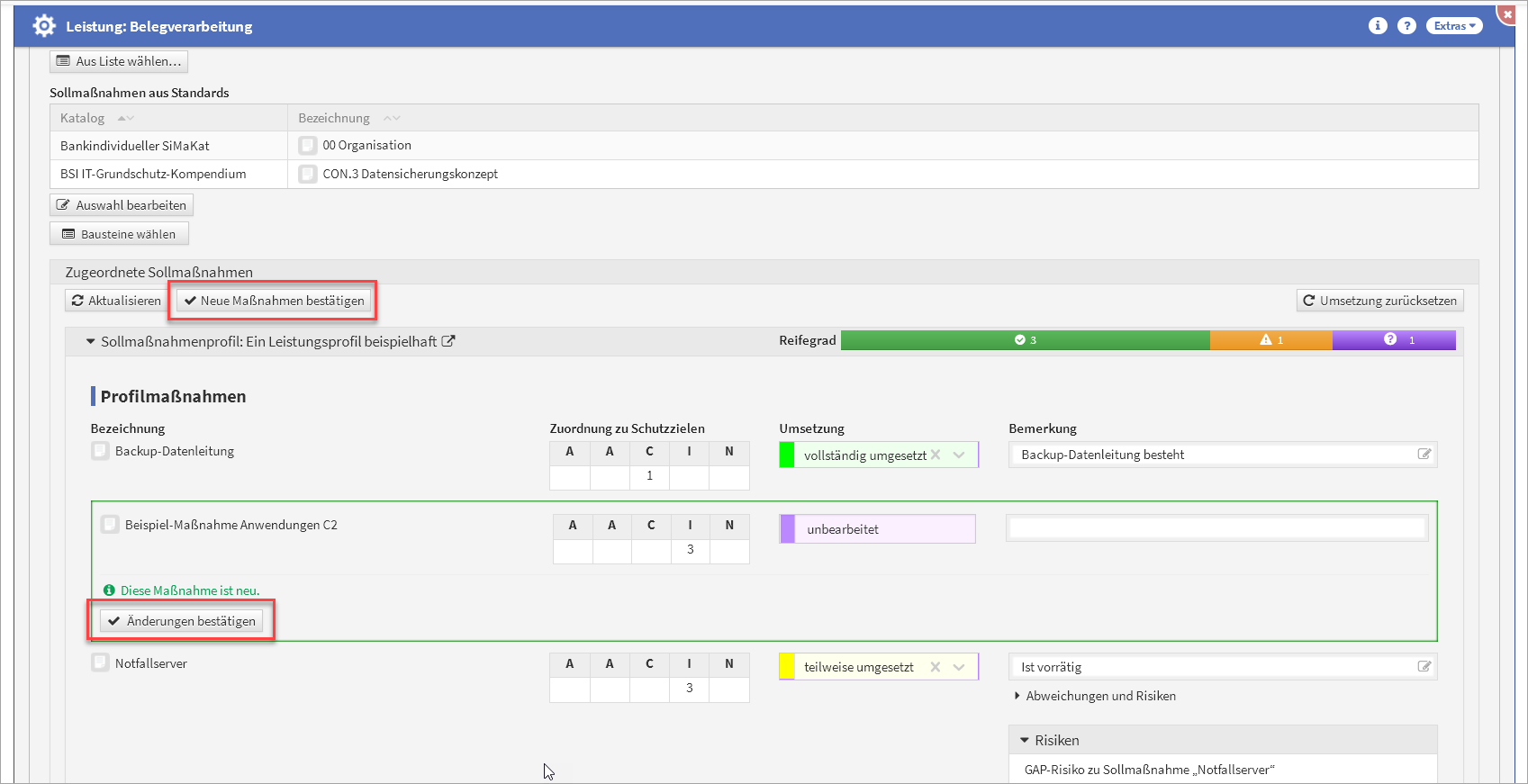Click edit icon in the Ist vorrätig field
Image resolution: width=1528 pixels, height=784 pixels.
pyautogui.click(x=1424, y=667)
